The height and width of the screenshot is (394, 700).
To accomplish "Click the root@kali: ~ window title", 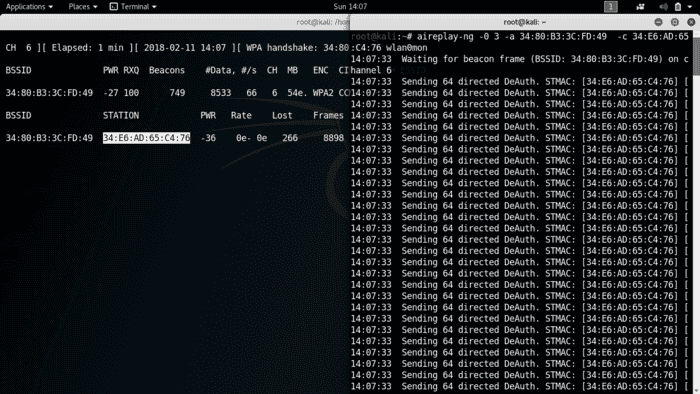I will (x=525, y=22).
